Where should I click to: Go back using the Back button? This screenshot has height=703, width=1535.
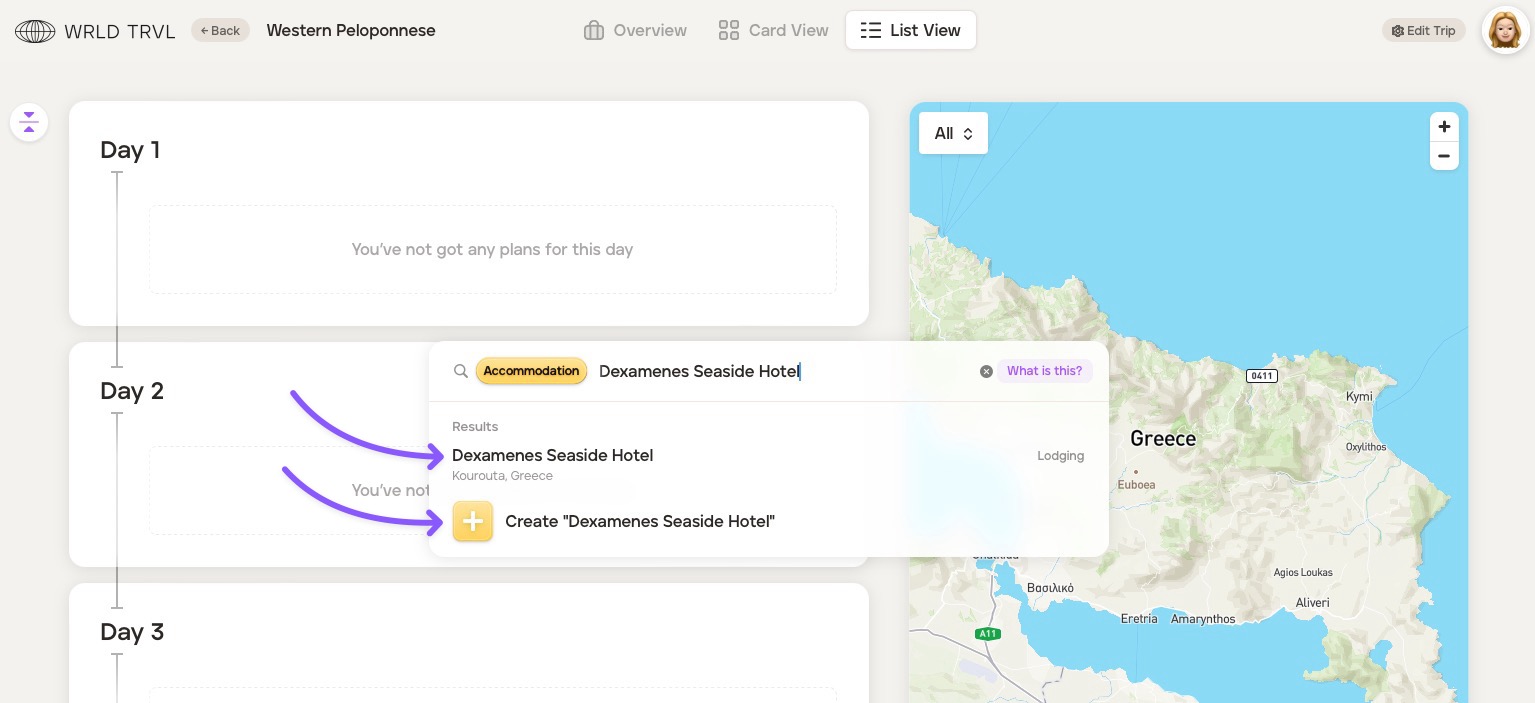click(x=220, y=30)
